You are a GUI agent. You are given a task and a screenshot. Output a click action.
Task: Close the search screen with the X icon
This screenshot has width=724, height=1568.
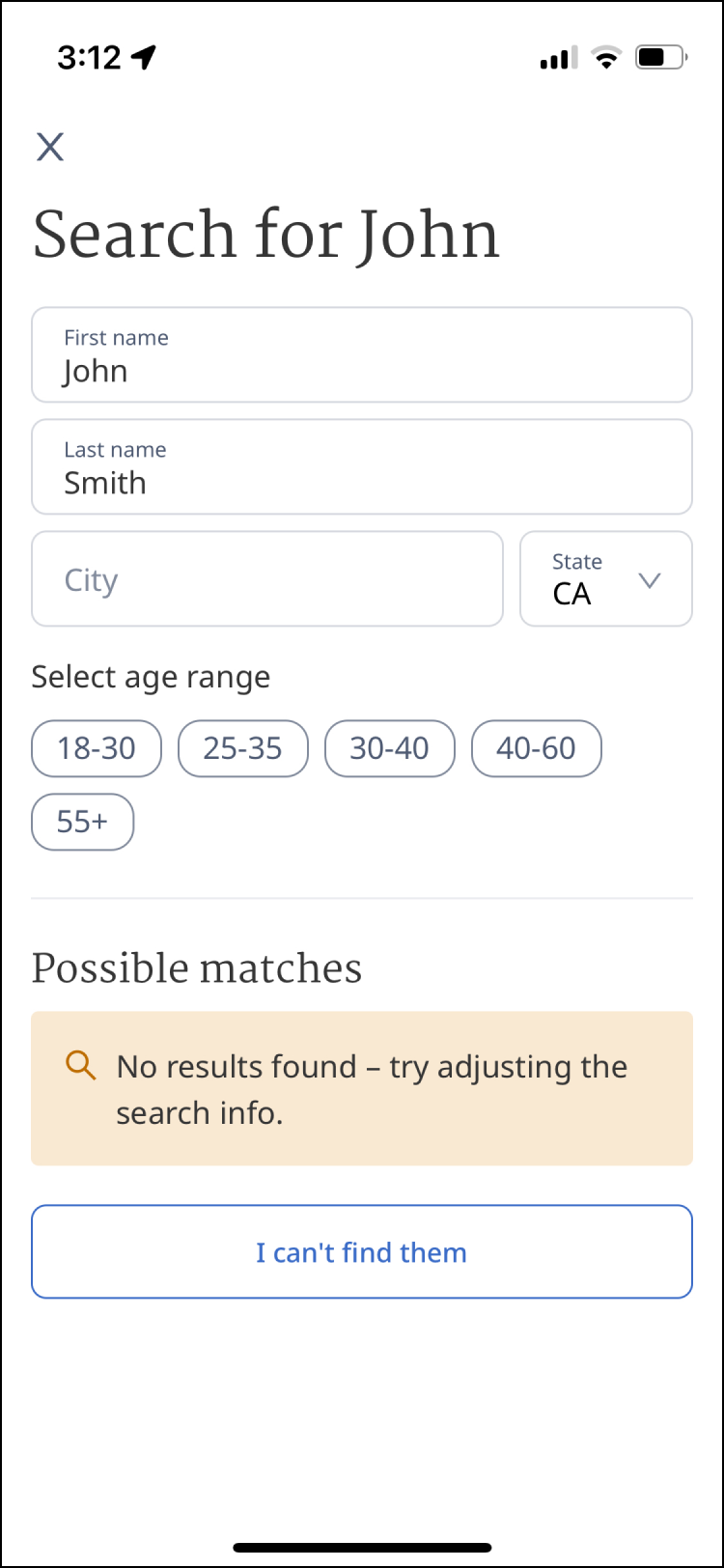(x=50, y=147)
